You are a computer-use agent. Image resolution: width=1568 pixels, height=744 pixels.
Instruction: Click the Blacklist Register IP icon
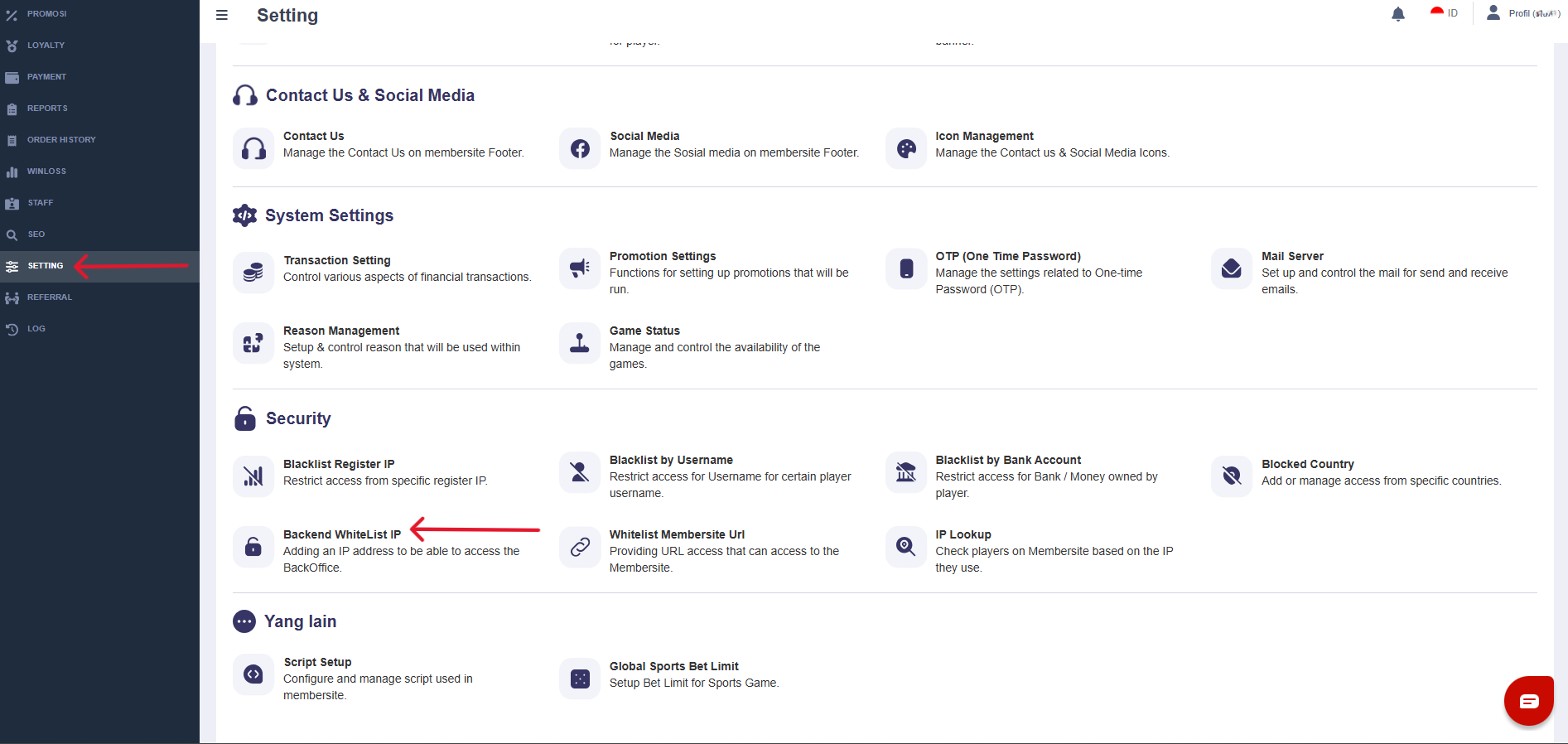click(x=253, y=476)
